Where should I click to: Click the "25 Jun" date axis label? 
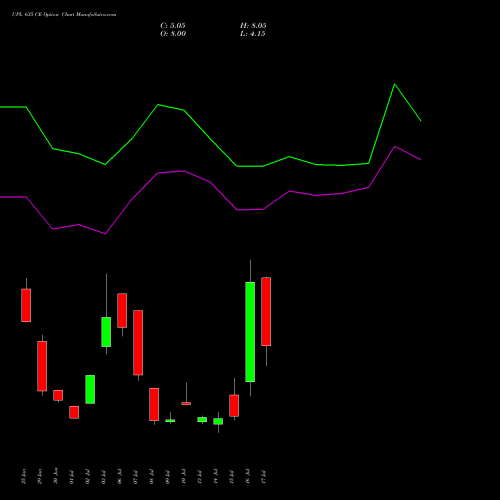point(24,477)
